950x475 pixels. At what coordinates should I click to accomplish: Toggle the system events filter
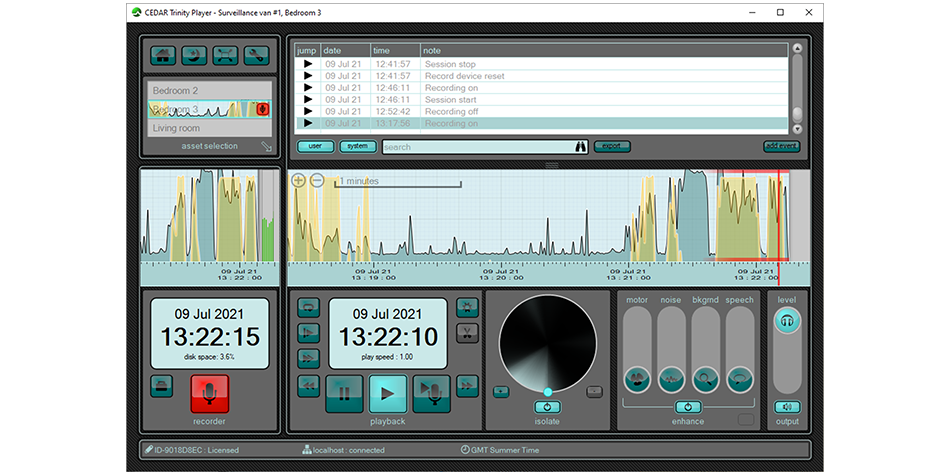pos(357,146)
